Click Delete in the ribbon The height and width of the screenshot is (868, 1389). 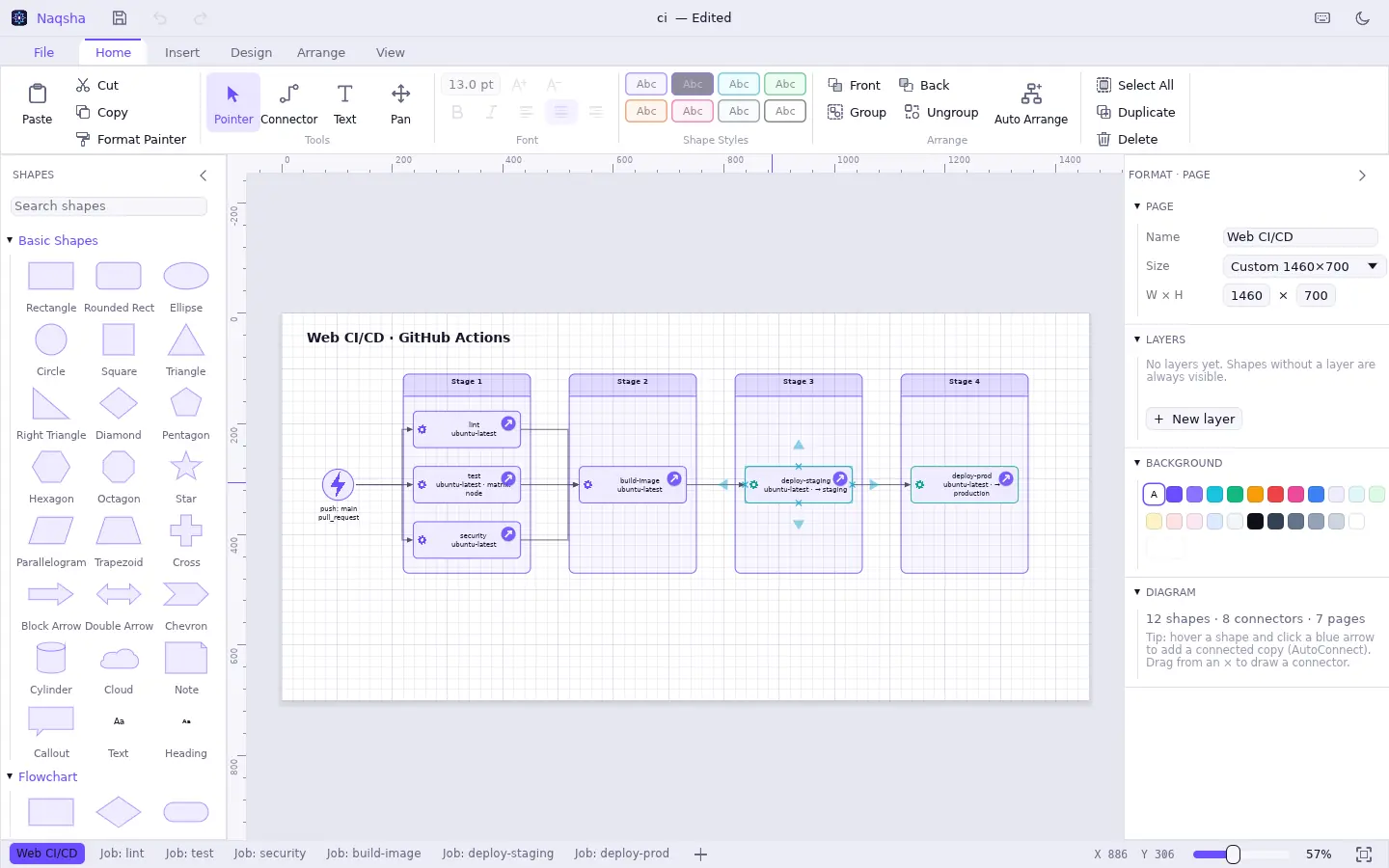tap(1127, 139)
